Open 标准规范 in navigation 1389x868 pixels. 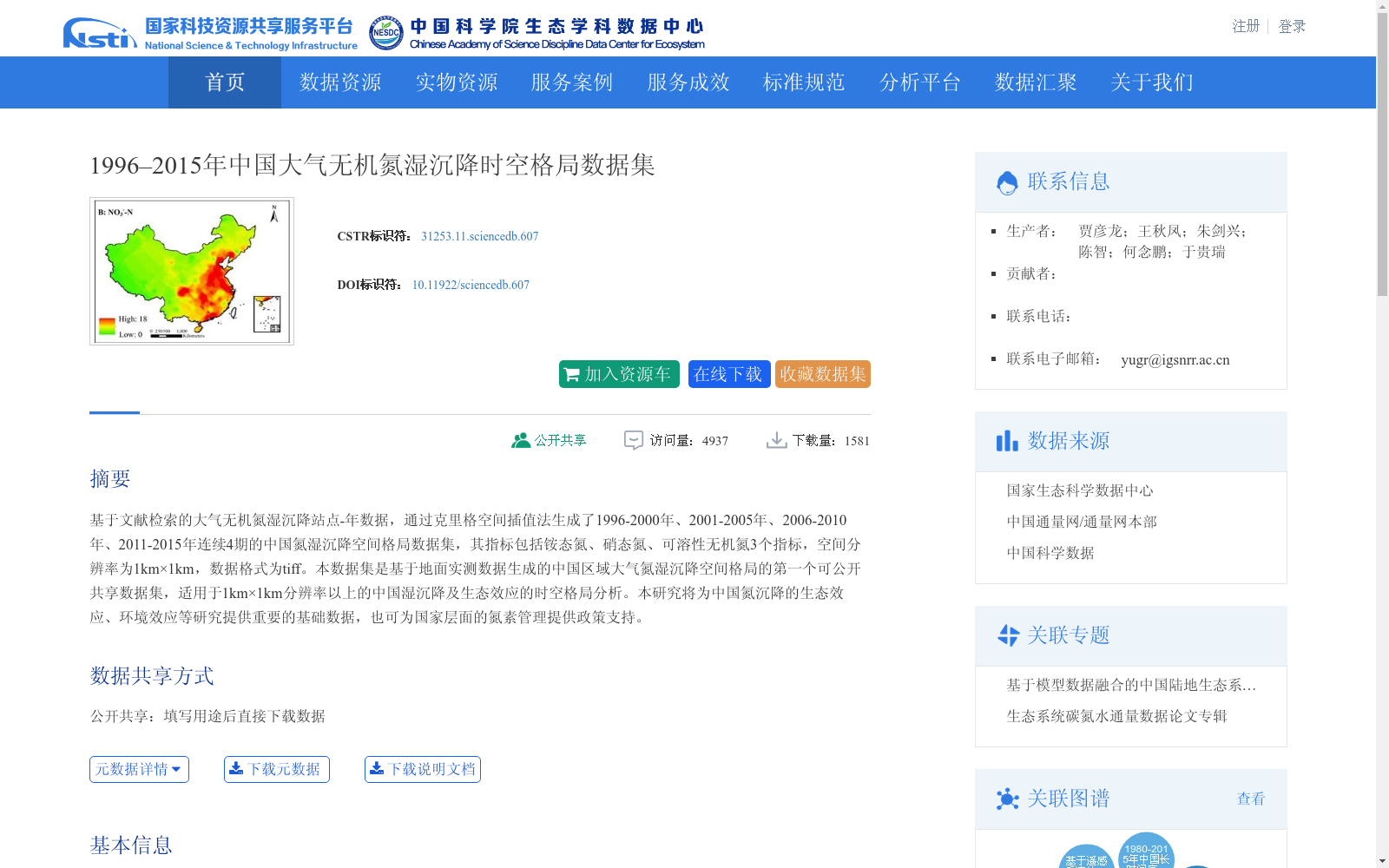804,82
